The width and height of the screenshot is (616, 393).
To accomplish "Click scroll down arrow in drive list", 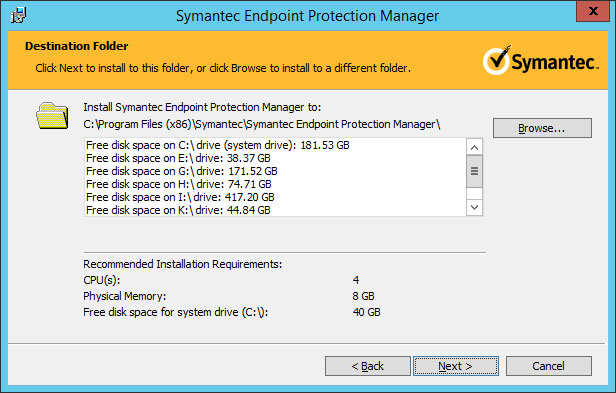I will point(474,207).
